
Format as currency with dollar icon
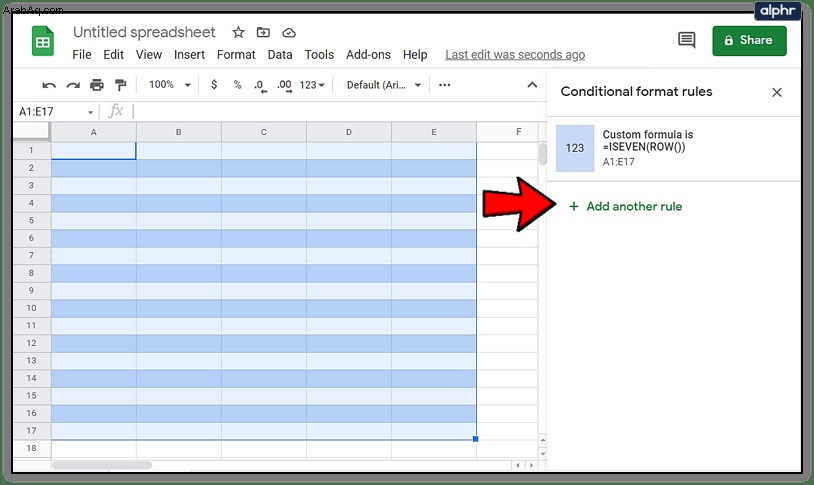click(x=214, y=85)
